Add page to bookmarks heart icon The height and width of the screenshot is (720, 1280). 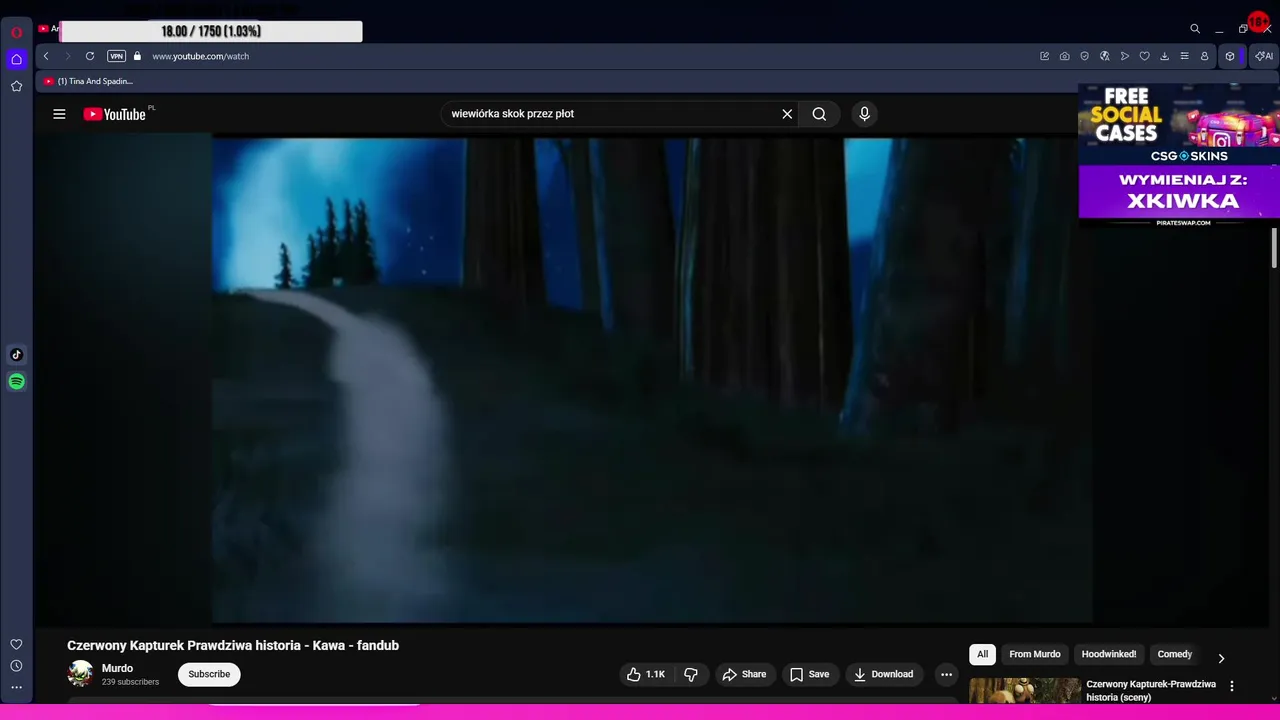[x=1145, y=56]
